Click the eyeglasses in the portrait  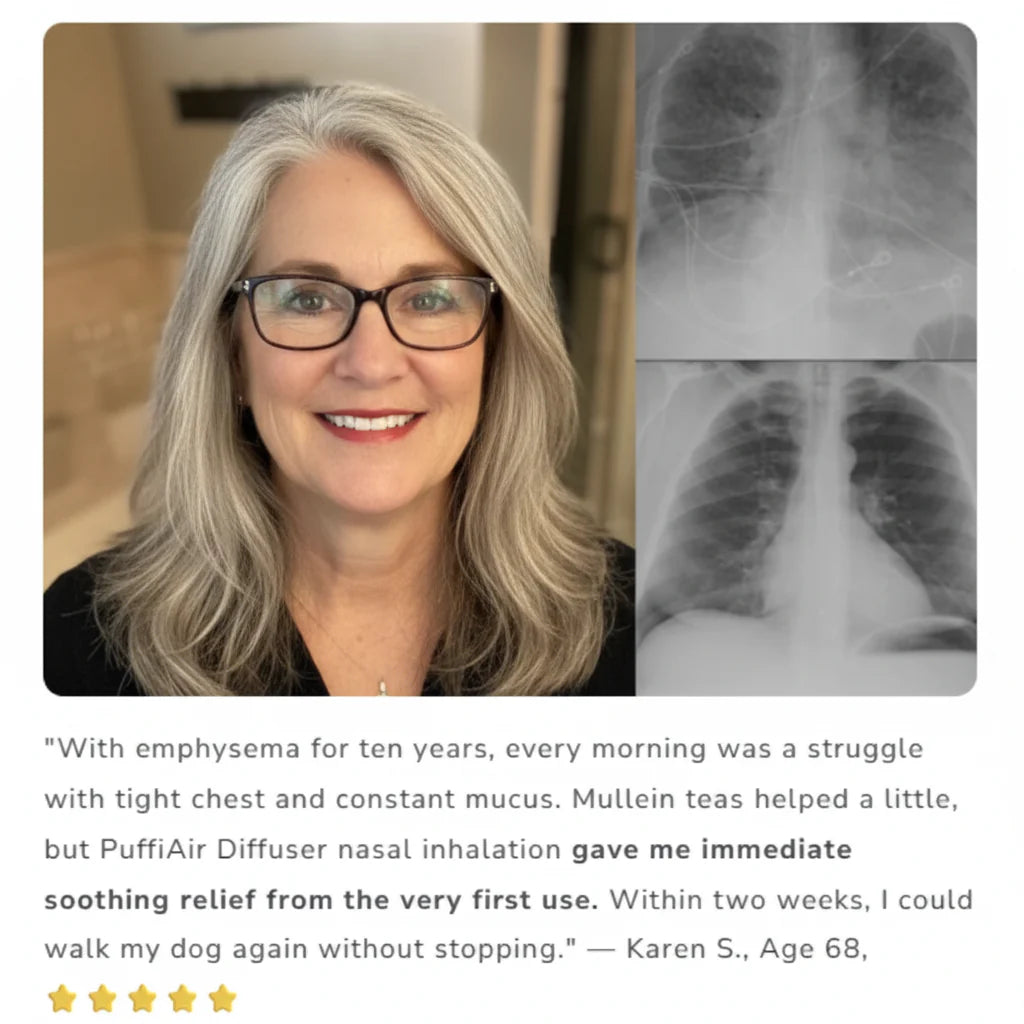click(366, 312)
